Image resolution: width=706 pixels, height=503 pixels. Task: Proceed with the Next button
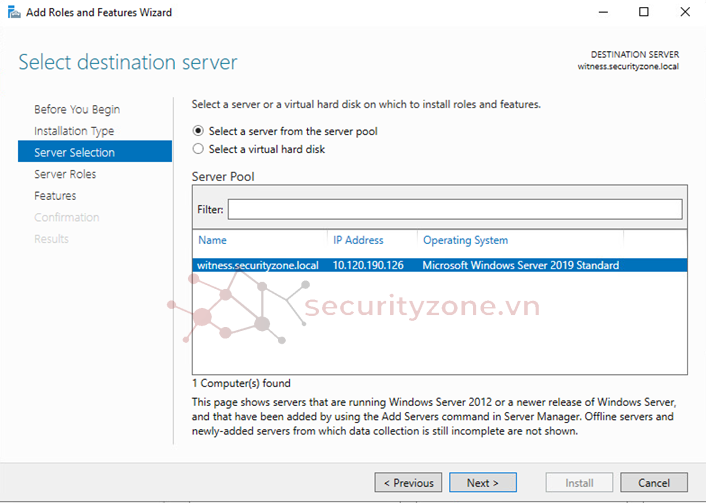coord(482,483)
